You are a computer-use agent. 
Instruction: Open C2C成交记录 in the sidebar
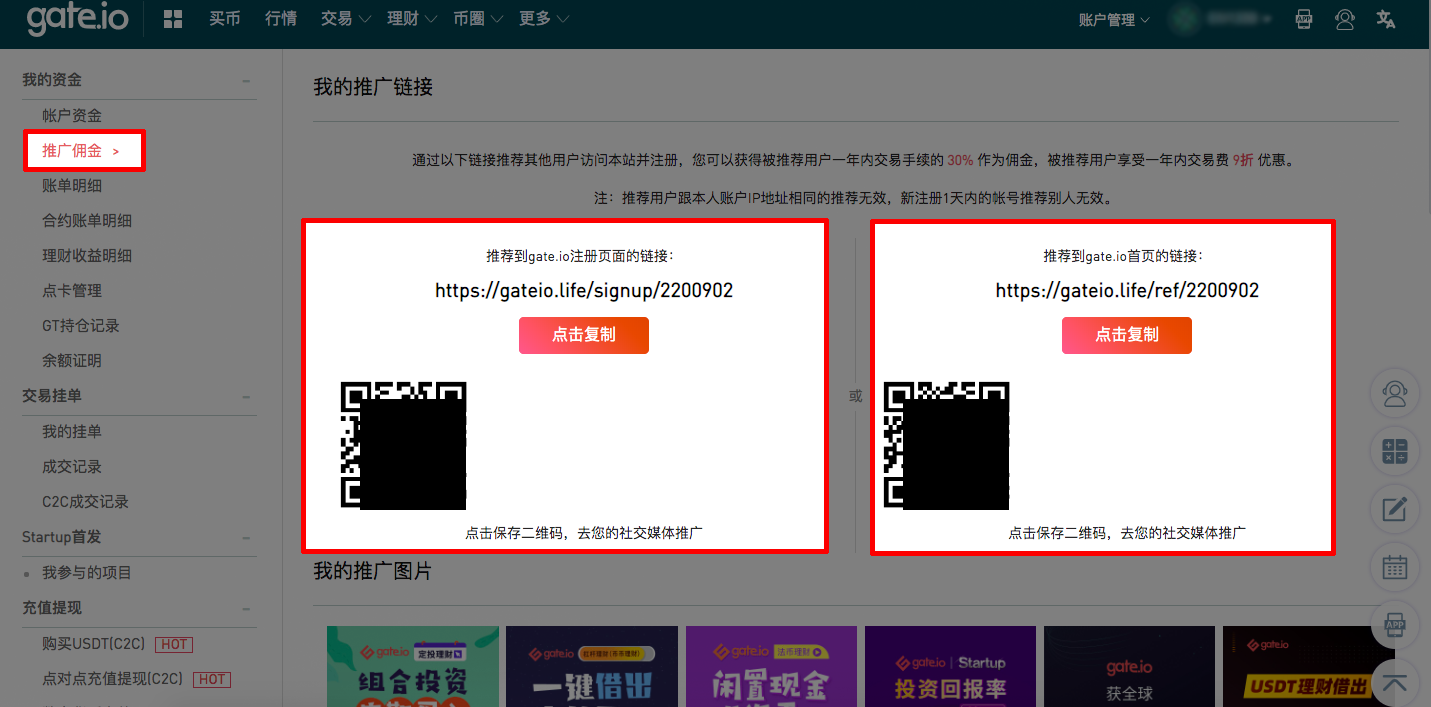(86, 502)
